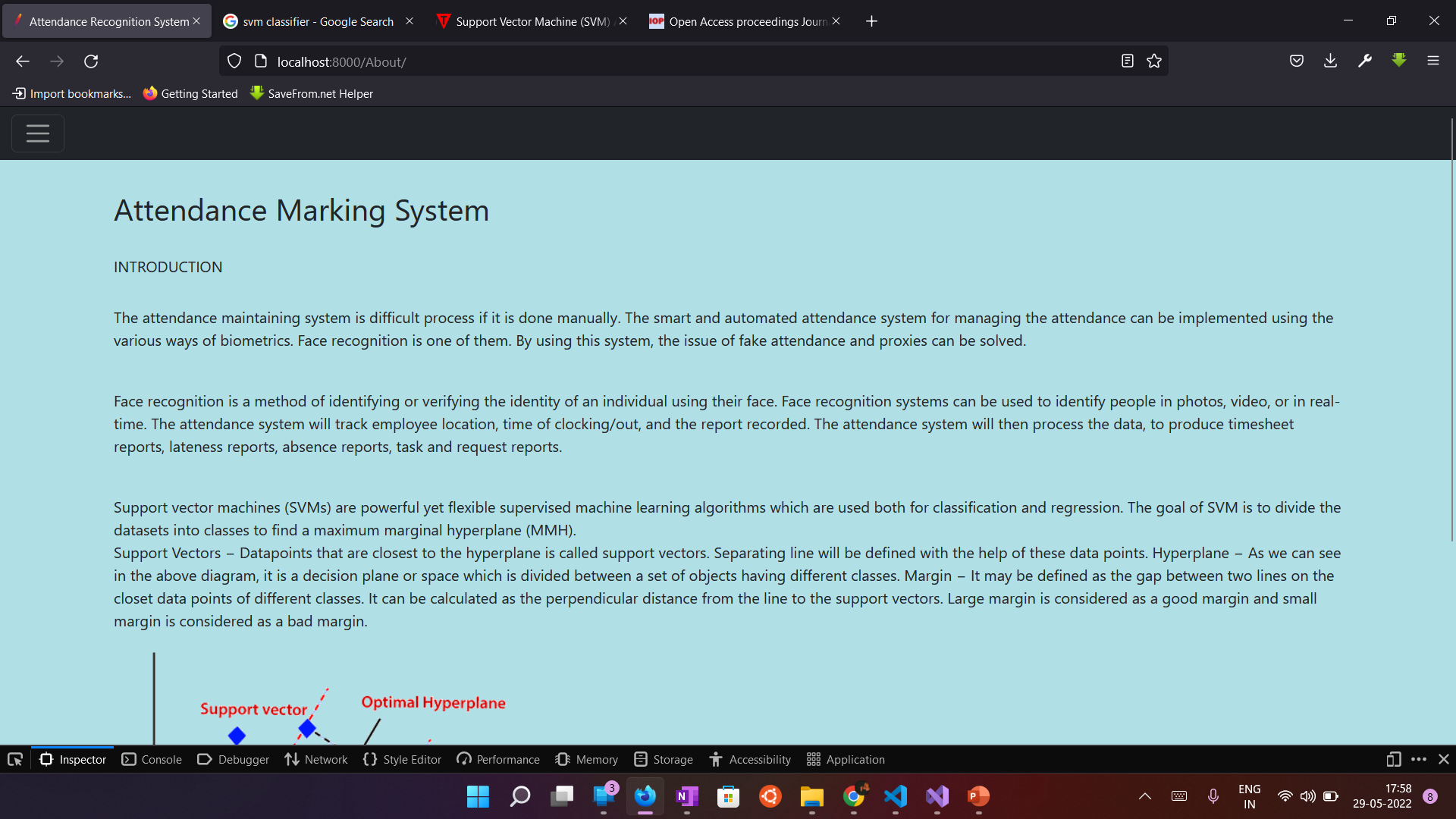Toggle Responsive Design Mode in DevTools

[1394, 759]
